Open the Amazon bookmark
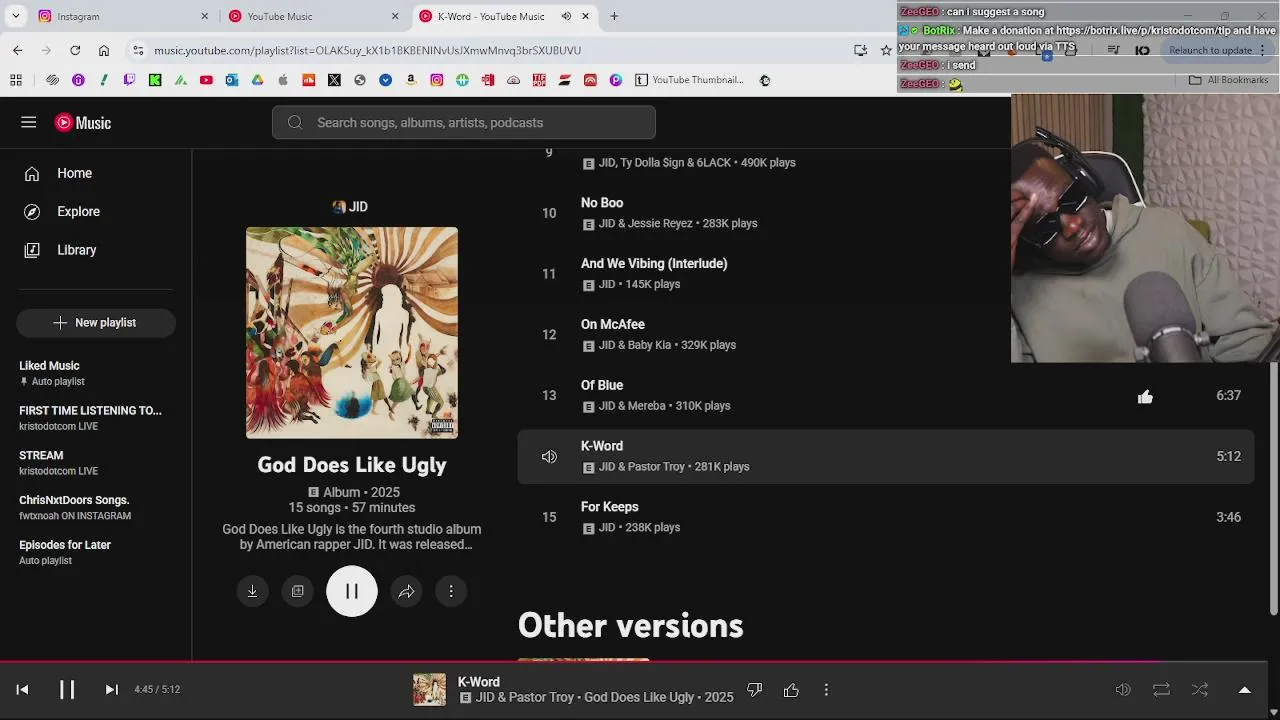Image resolution: width=1280 pixels, height=720 pixels. point(411,80)
